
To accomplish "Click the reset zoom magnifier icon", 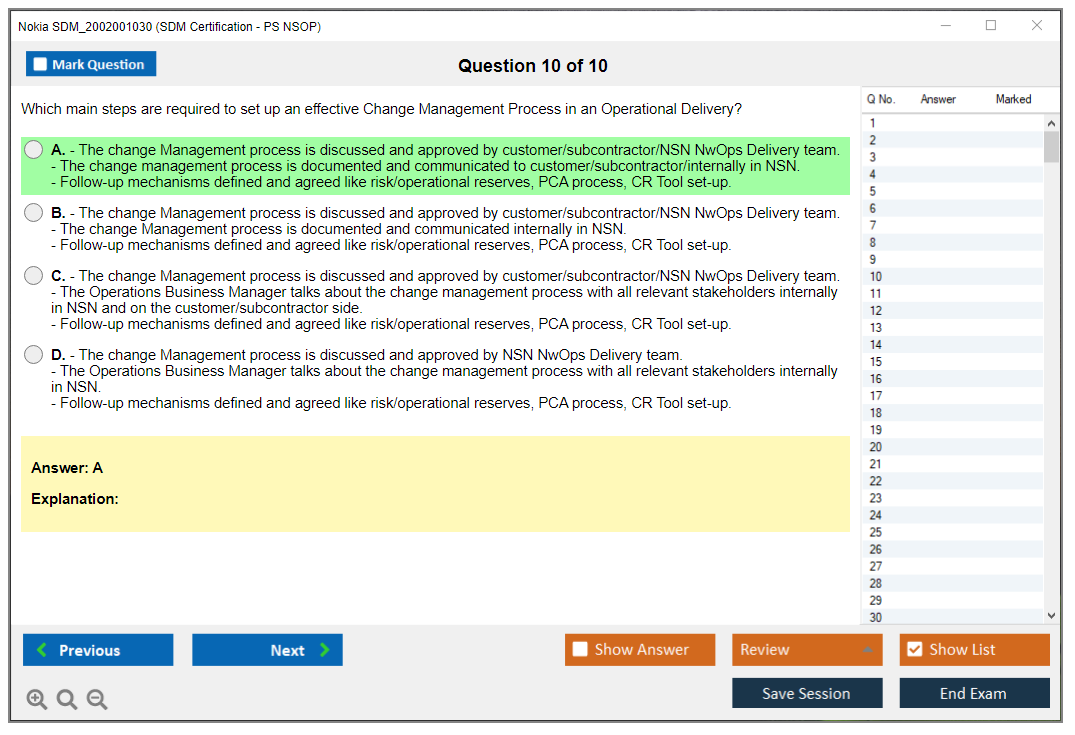I will (x=67, y=700).
